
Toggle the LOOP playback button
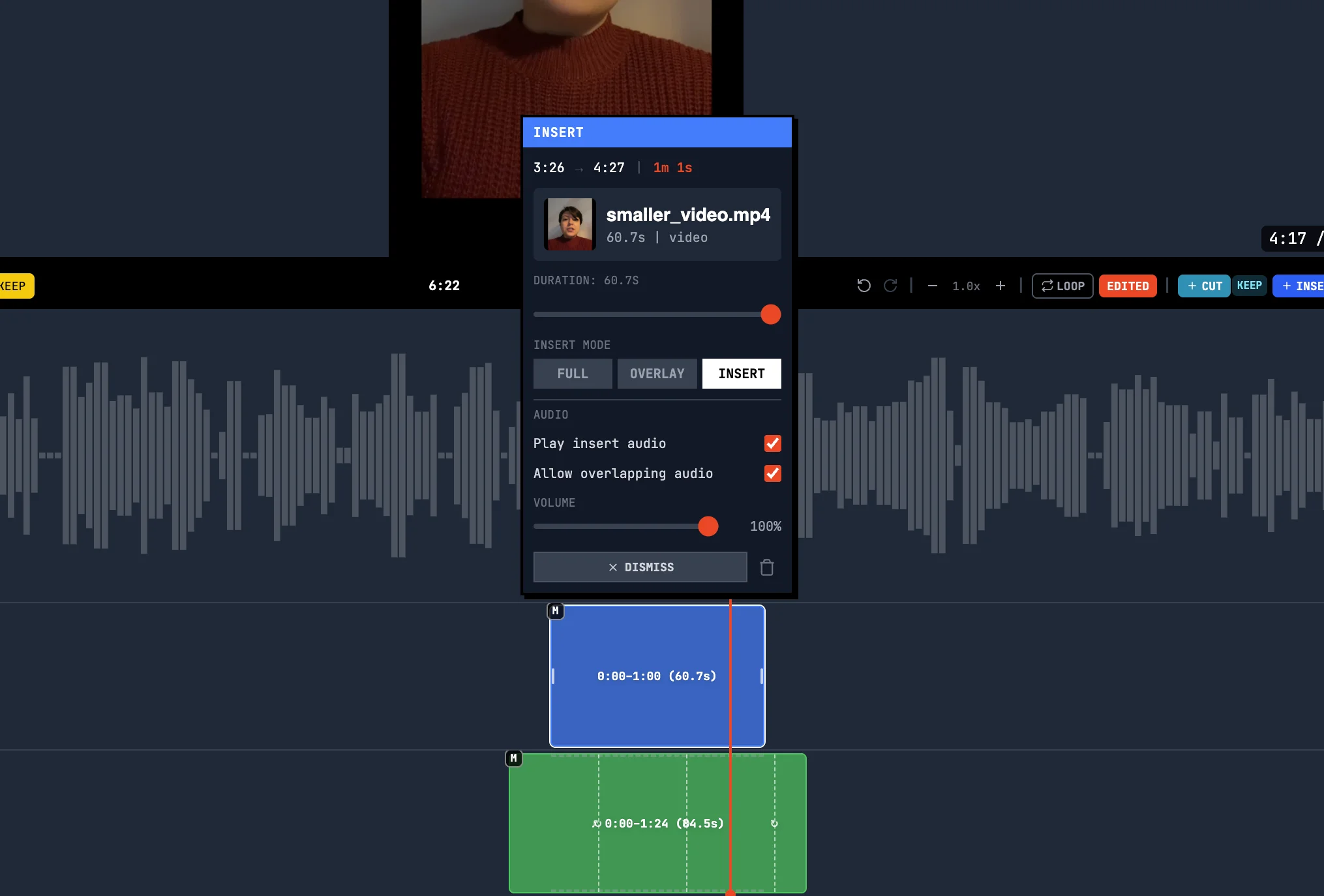pyautogui.click(x=1062, y=286)
